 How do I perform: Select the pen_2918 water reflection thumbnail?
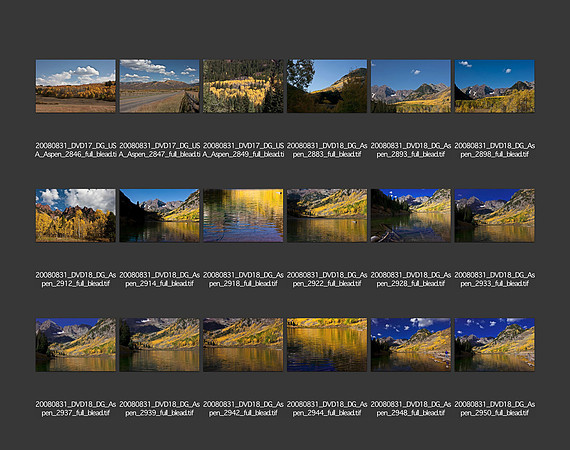(x=243, y=215)
